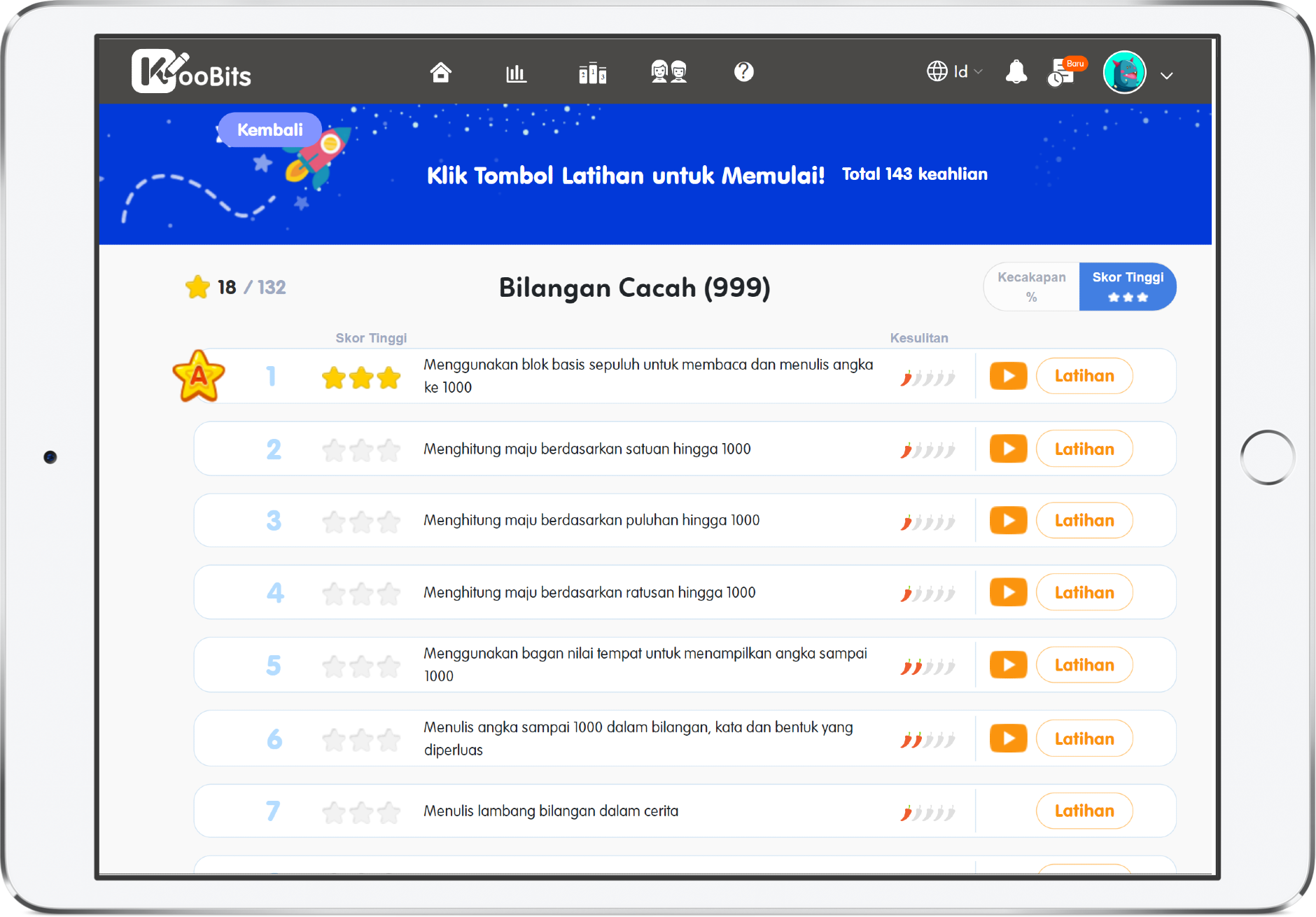The height and width of the screenshot is (917, 1316).
Task: Open the help question mark icon
Action: click(743, 71)
